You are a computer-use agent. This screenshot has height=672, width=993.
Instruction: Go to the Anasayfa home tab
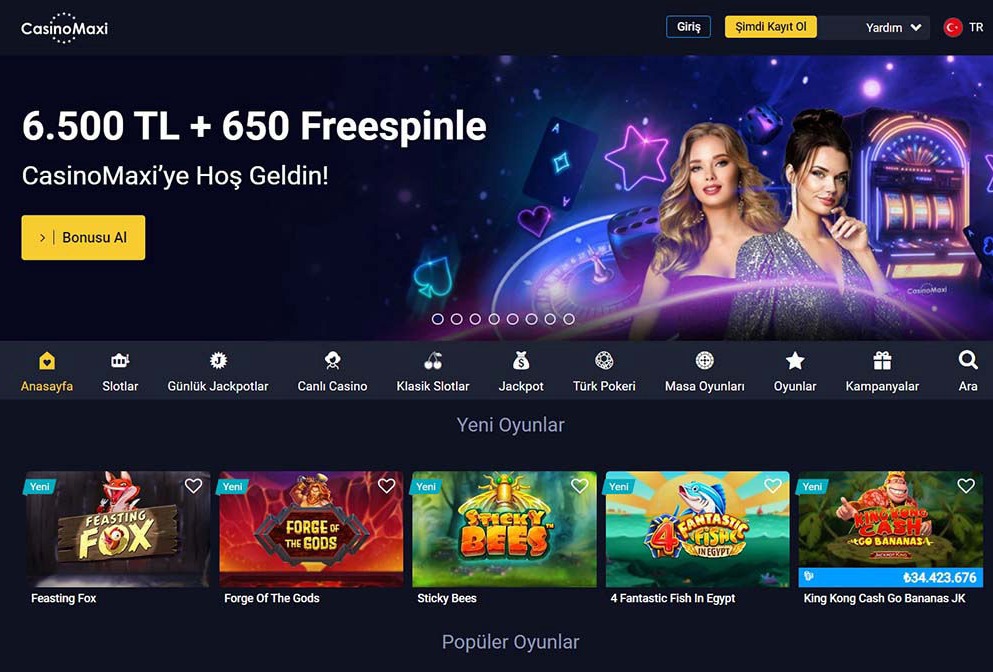pyautogui.click(x=47, y=372)
